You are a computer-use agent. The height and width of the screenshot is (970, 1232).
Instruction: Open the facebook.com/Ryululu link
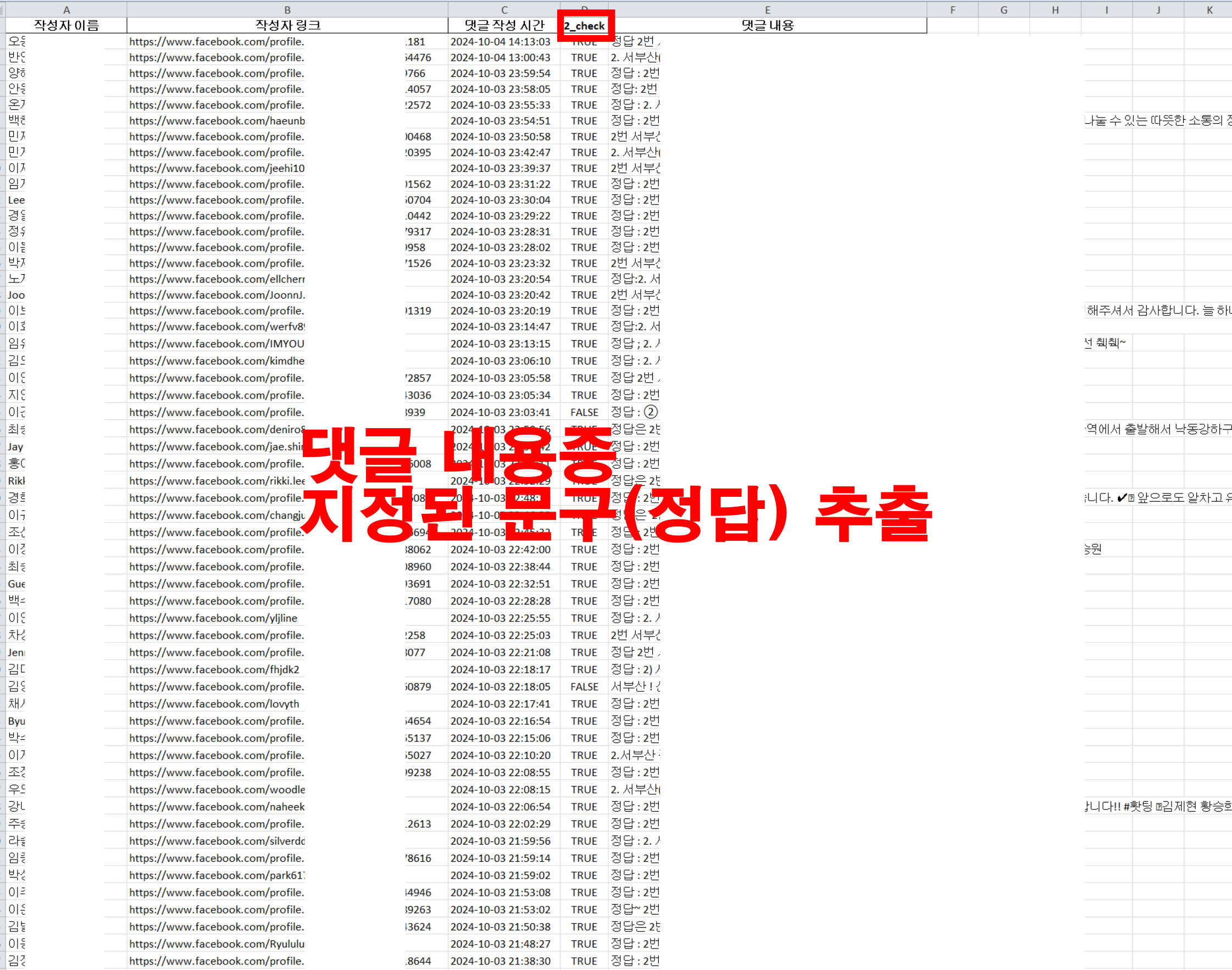pos(217,944)
